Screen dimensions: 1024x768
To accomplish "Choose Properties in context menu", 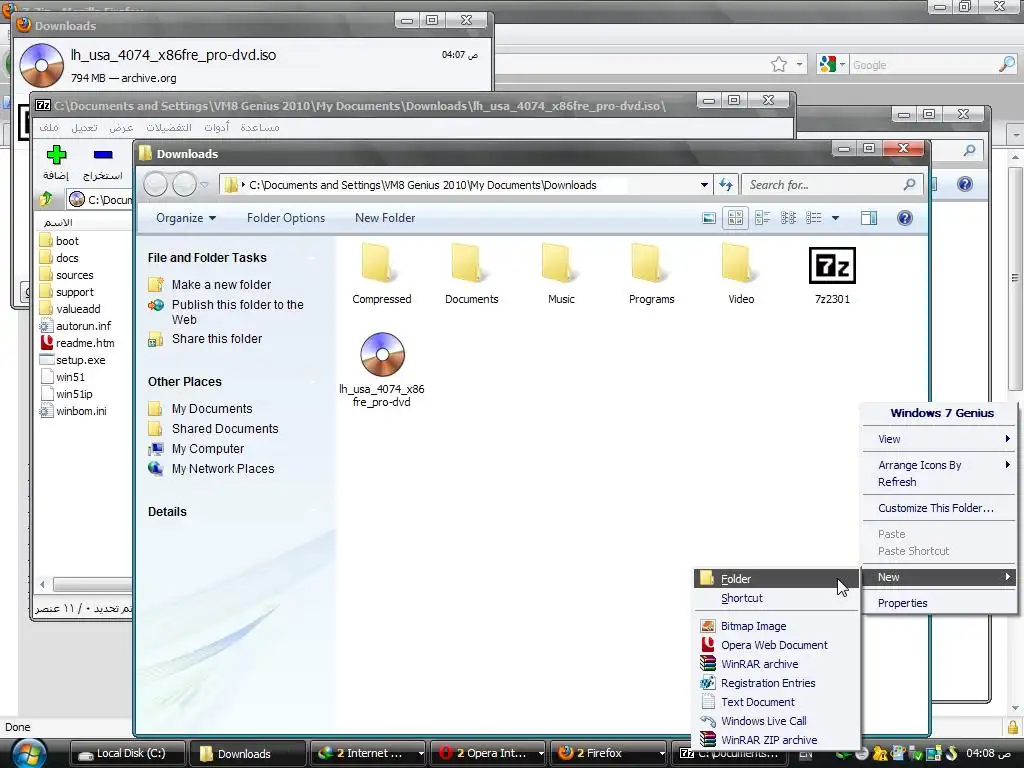I will pyautogui.click(x=938, y=603).
